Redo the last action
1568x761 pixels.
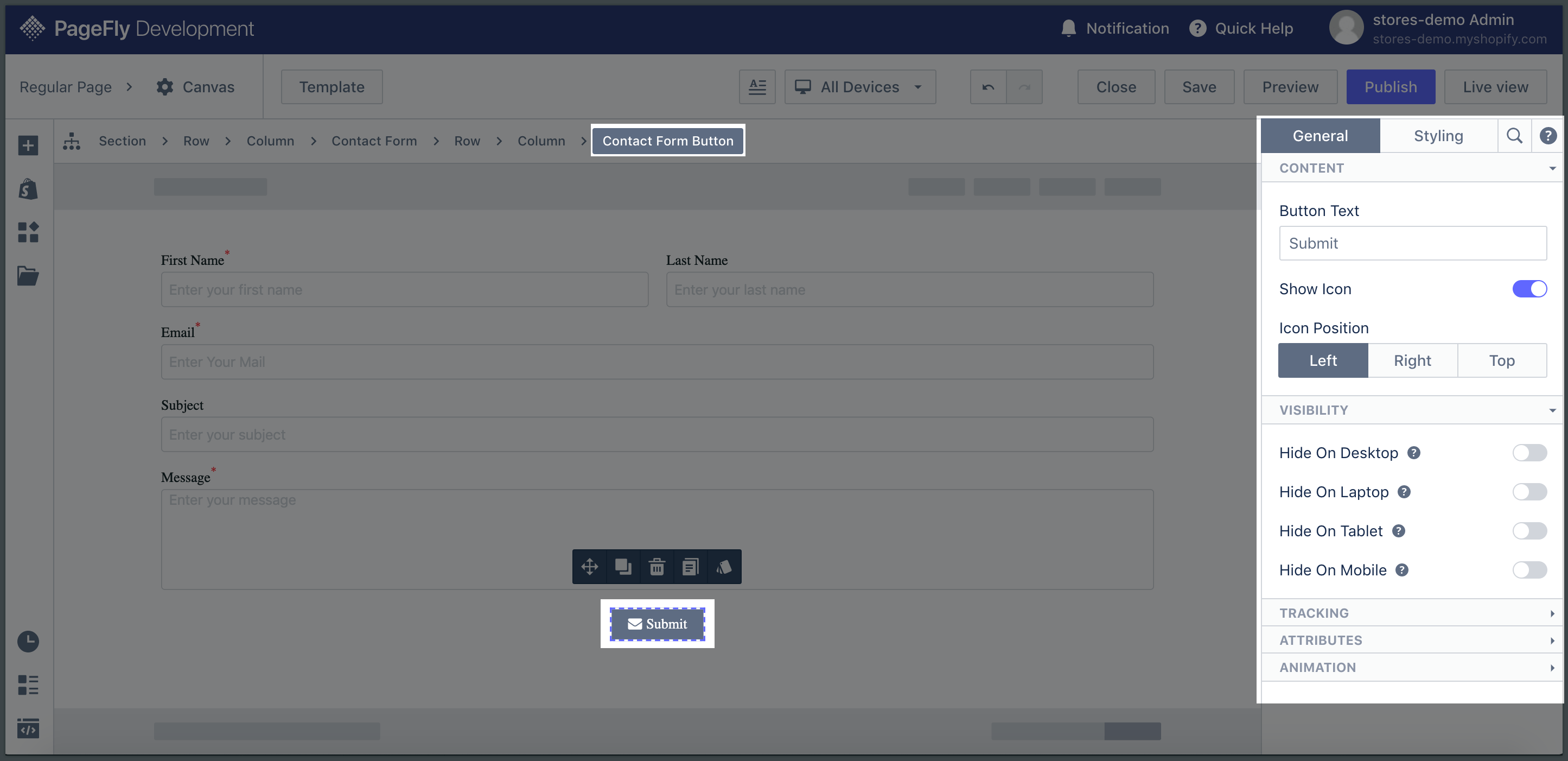click(x=1024, y=87)
